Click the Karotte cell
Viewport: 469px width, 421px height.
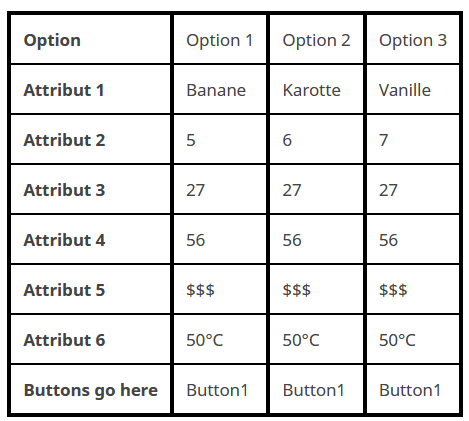[x=316, y=90]
